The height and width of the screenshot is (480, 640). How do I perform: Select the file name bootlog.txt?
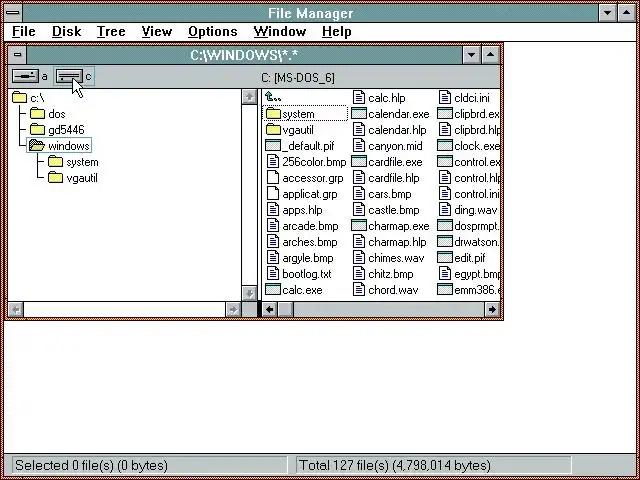point(307,274)
